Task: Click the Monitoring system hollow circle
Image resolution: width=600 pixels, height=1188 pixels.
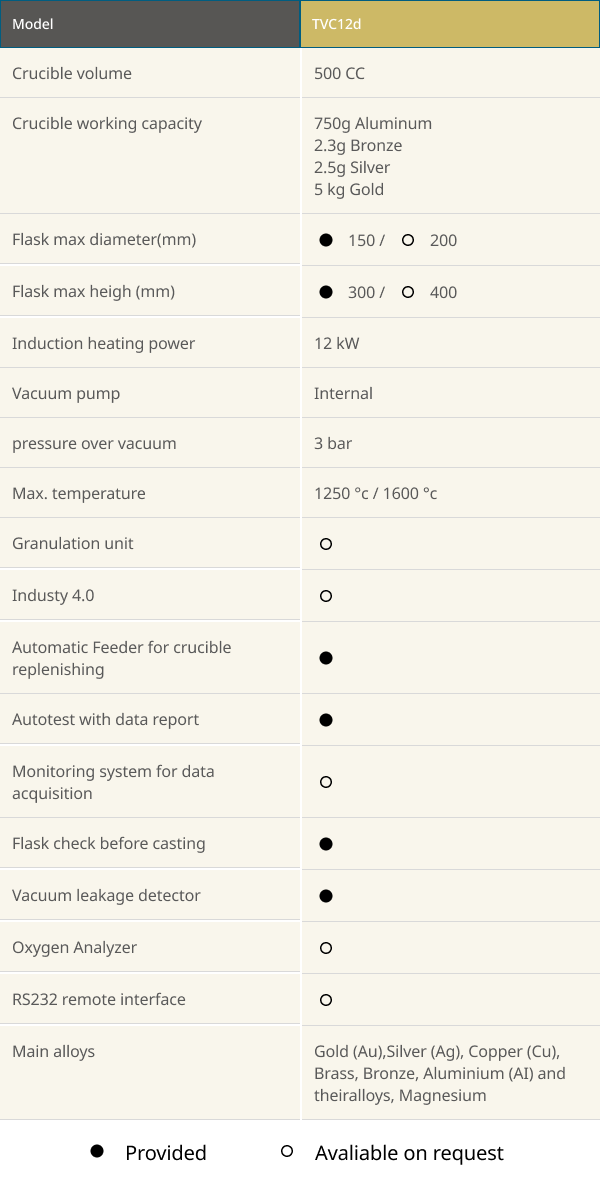Action: coord(326,782)
